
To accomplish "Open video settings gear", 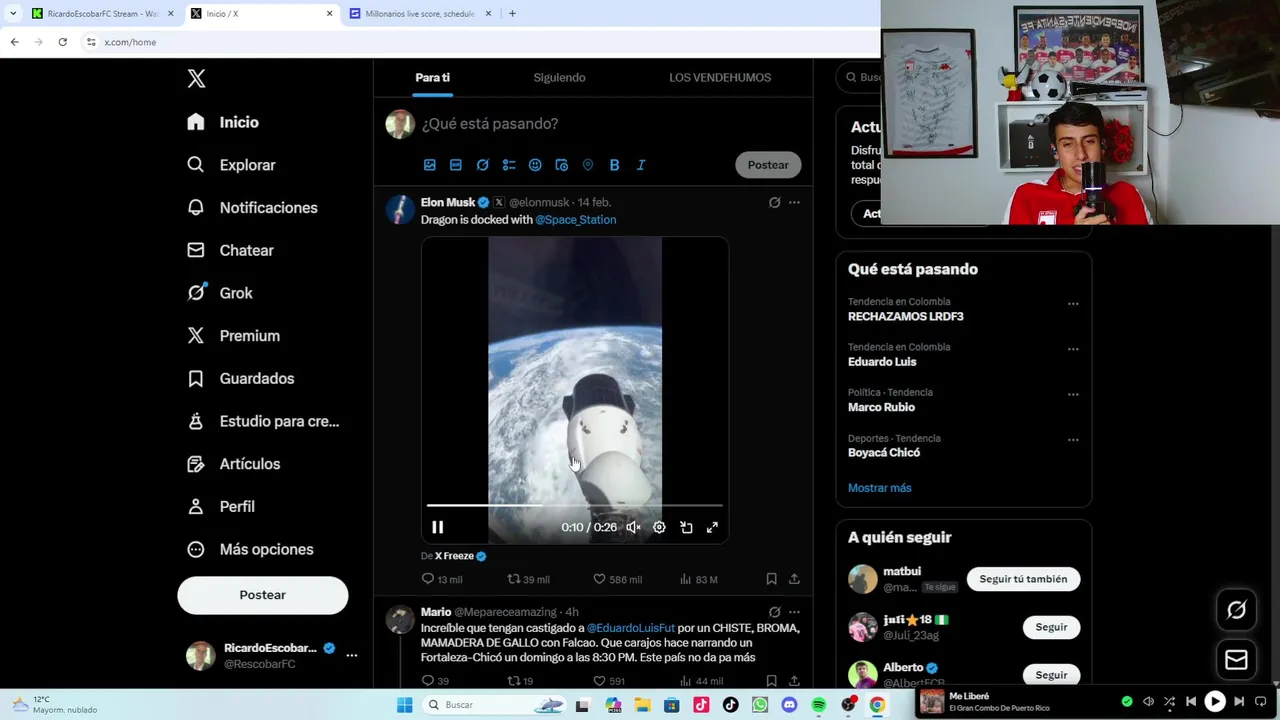I will pyautogui.click(x=659, y=527).
